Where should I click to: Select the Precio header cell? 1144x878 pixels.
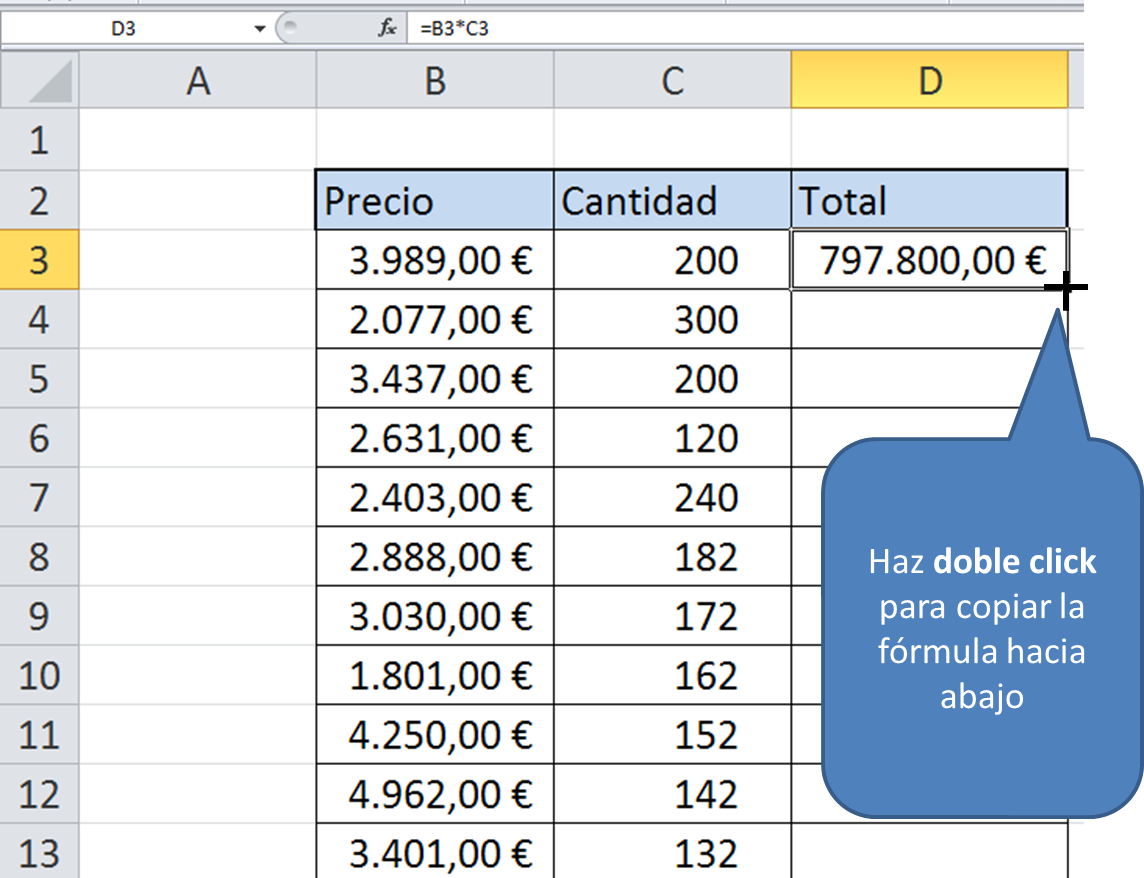(434, 201)
